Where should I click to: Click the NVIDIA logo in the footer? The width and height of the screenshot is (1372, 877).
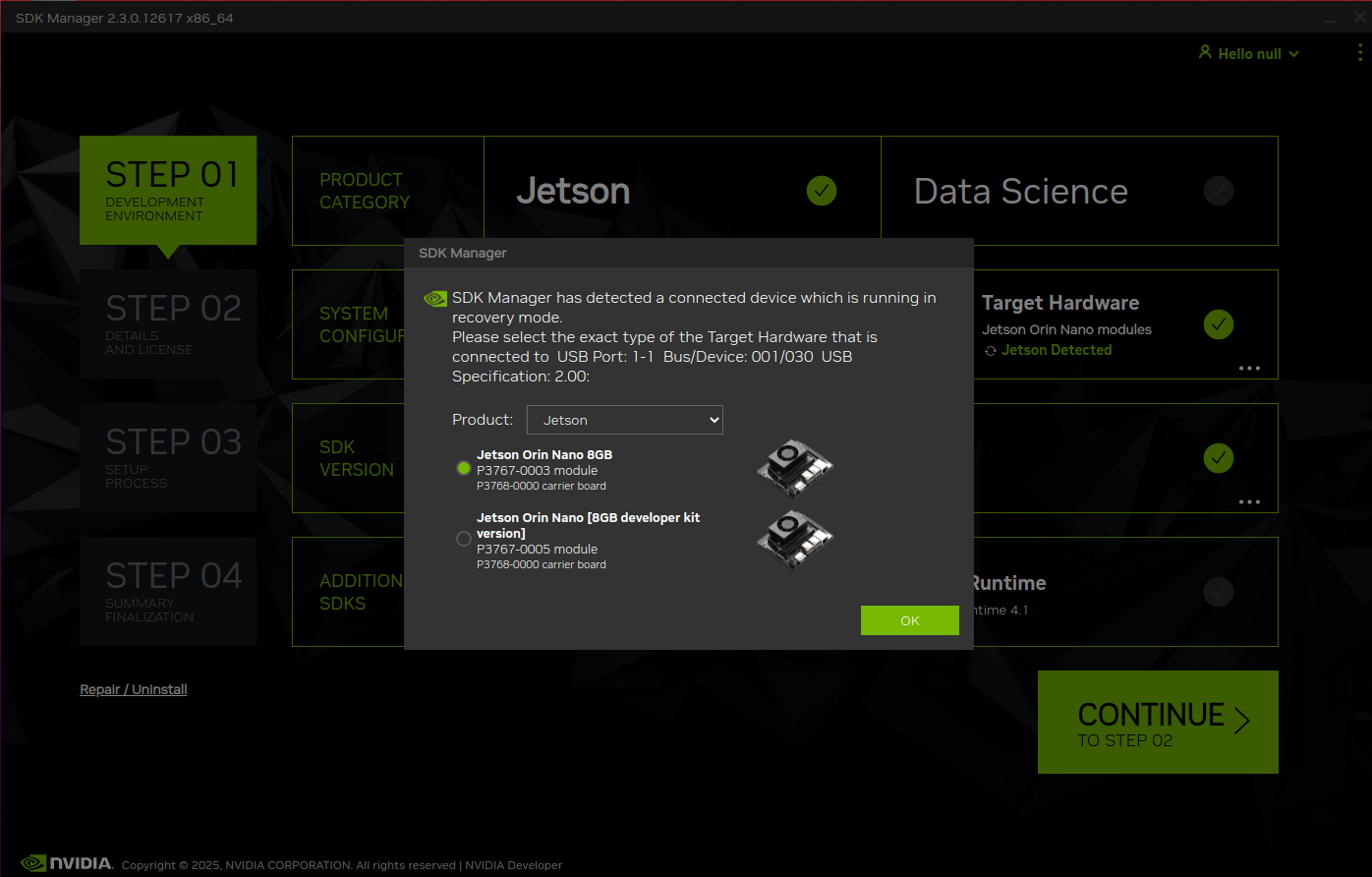[67, 863]
